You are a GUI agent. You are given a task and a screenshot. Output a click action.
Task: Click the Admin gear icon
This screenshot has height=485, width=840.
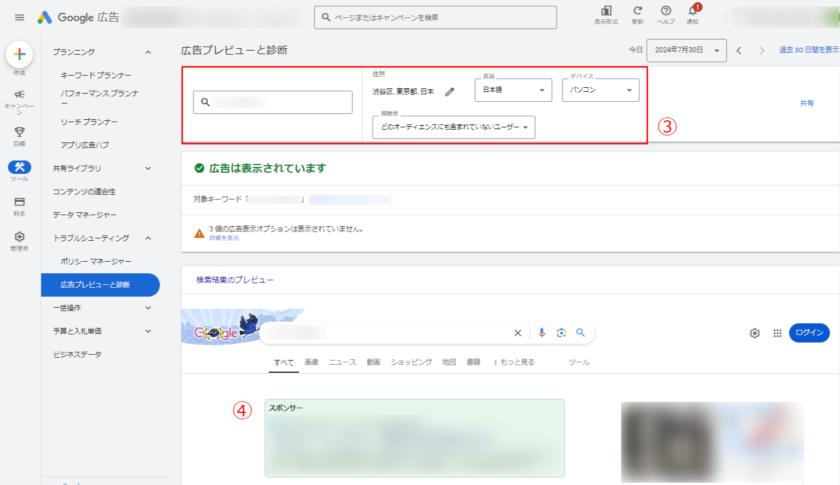19,237
